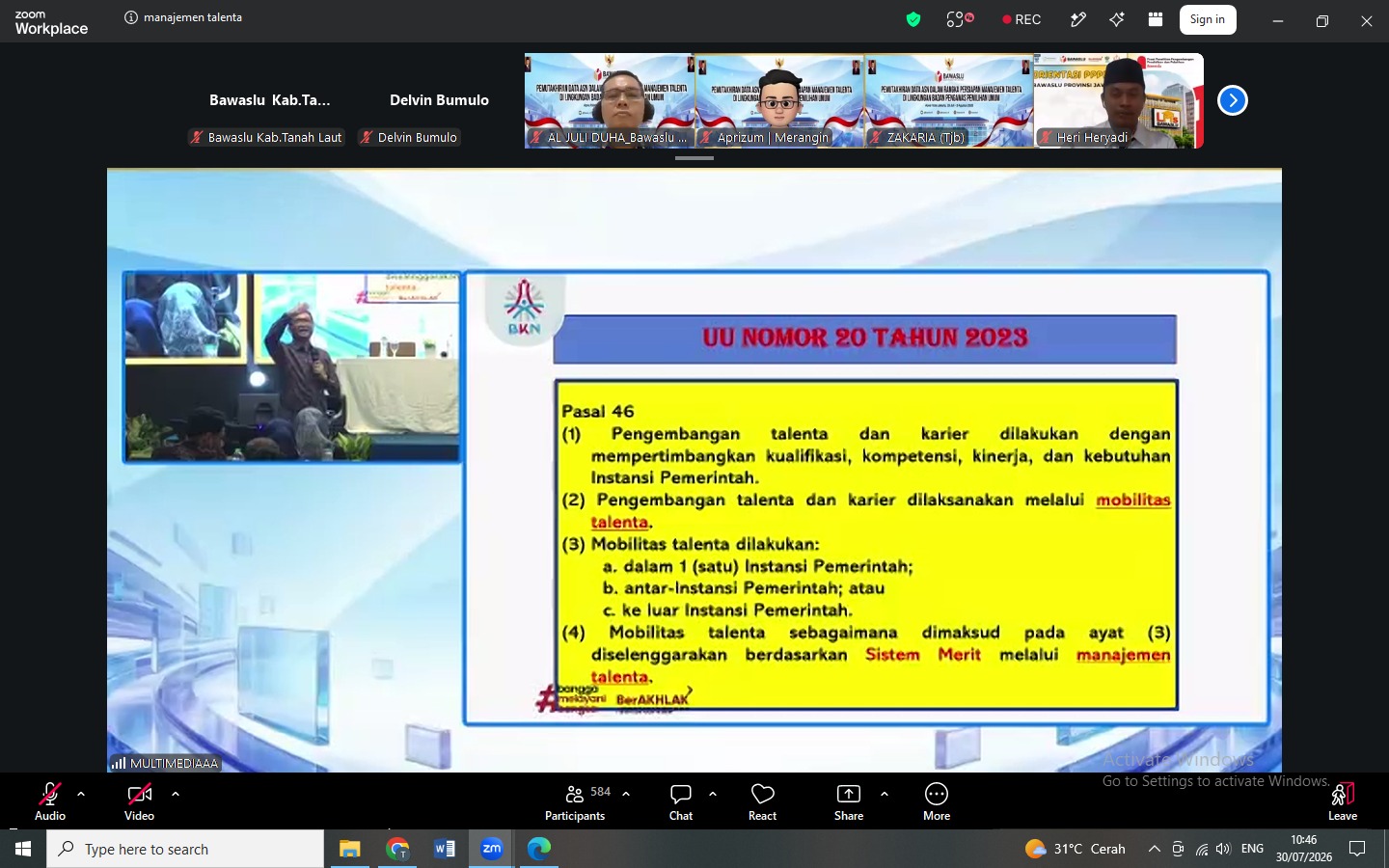Select ZAKARIA (Tjb) video thumbnail

pyautogui.click(x=949, y=100)
